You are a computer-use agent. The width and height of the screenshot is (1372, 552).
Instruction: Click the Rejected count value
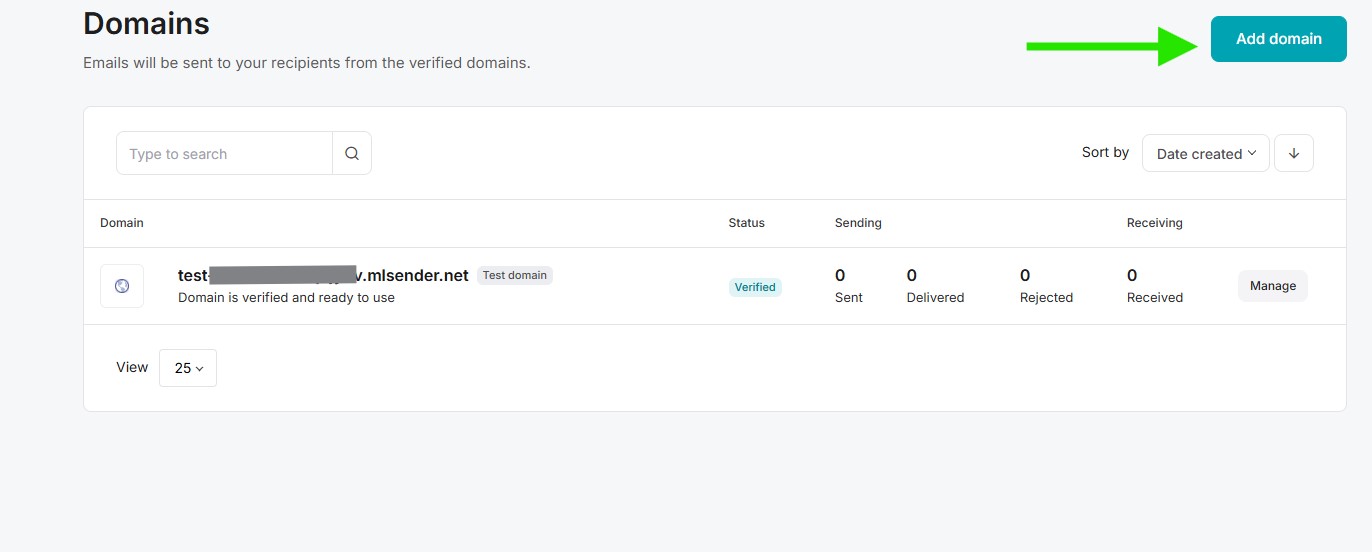pos(1025,276)
